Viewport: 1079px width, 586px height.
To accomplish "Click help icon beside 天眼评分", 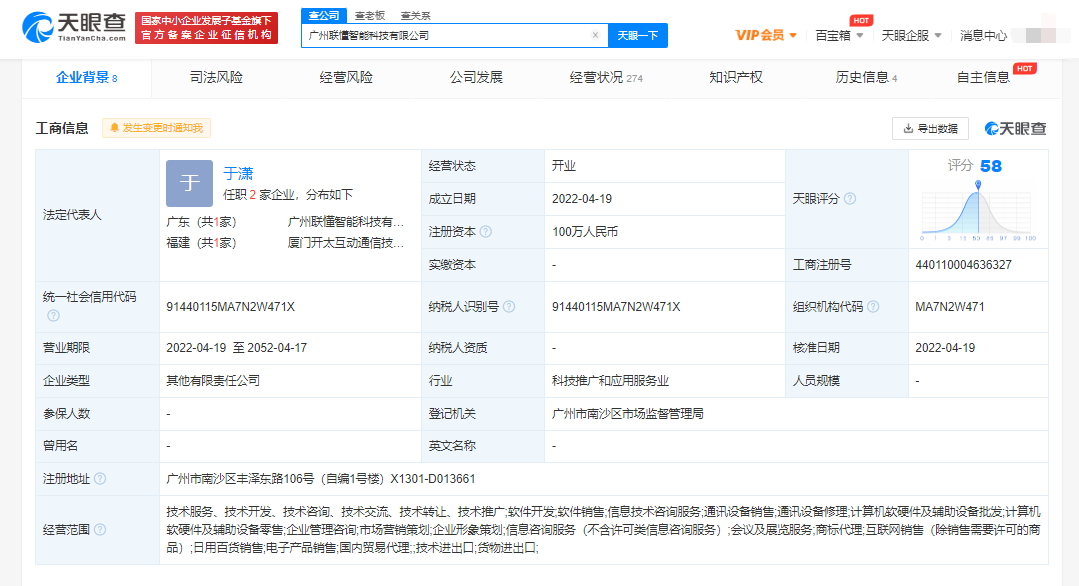I will [x=850, y=199].
